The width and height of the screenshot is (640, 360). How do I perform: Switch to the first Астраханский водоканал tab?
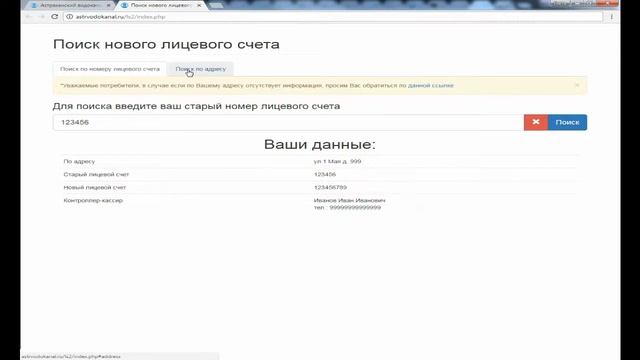click(x=69, y=5)
